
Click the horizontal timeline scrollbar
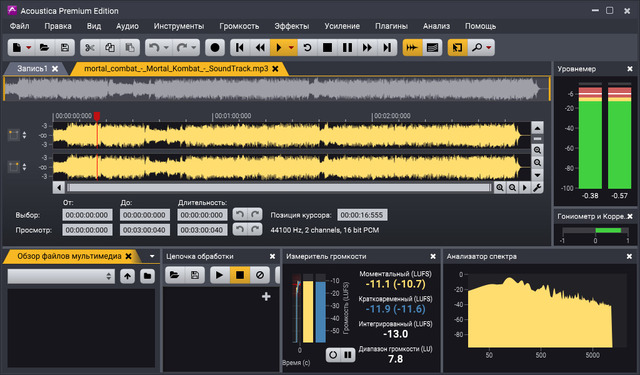(x=279, y=188)
